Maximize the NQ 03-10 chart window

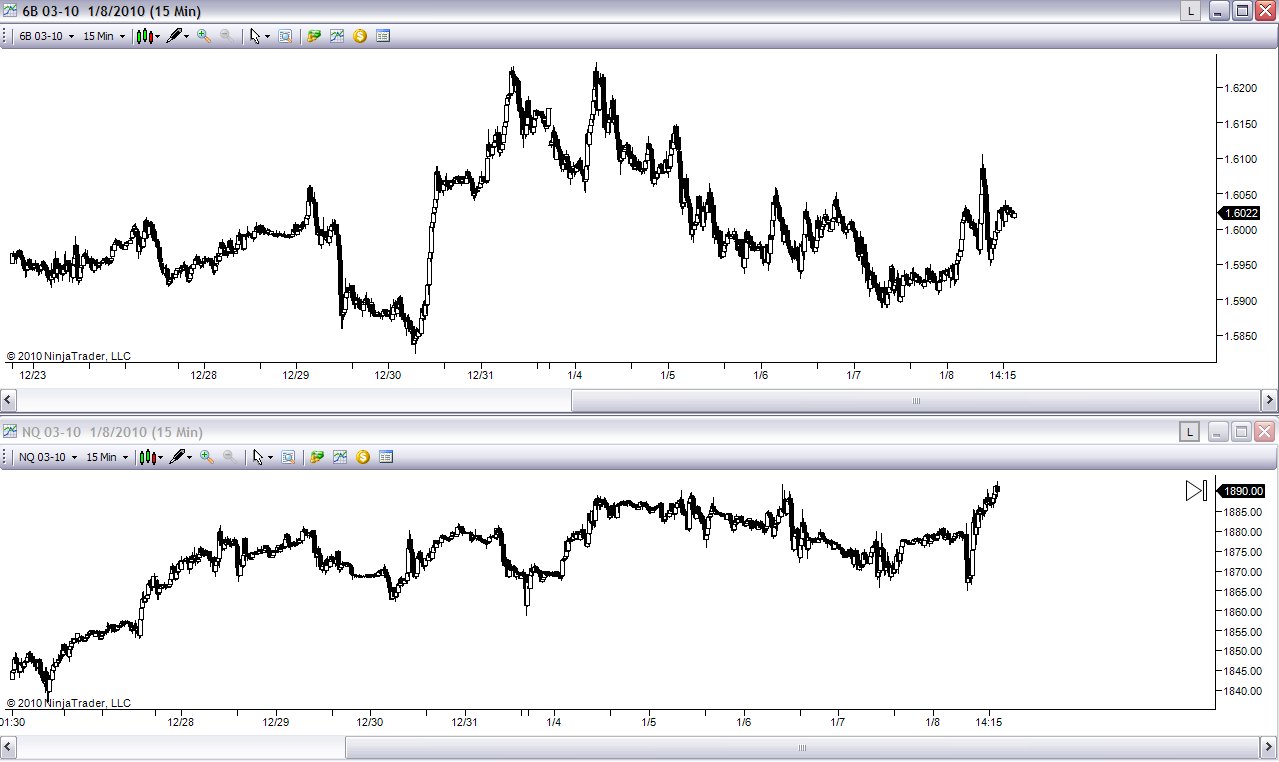click(1242, 432)
